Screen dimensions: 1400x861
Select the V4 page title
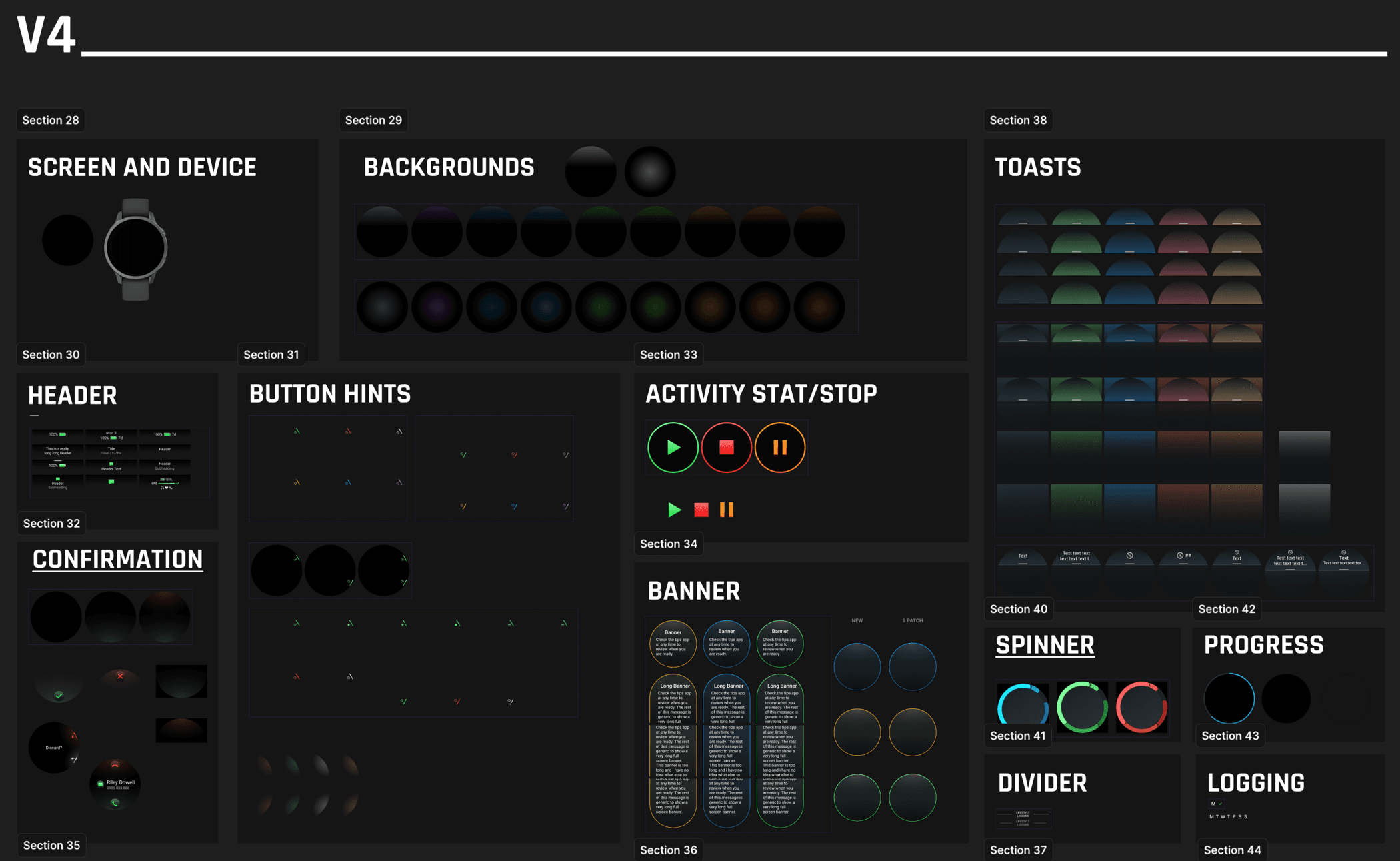click(x=45, y=35)
